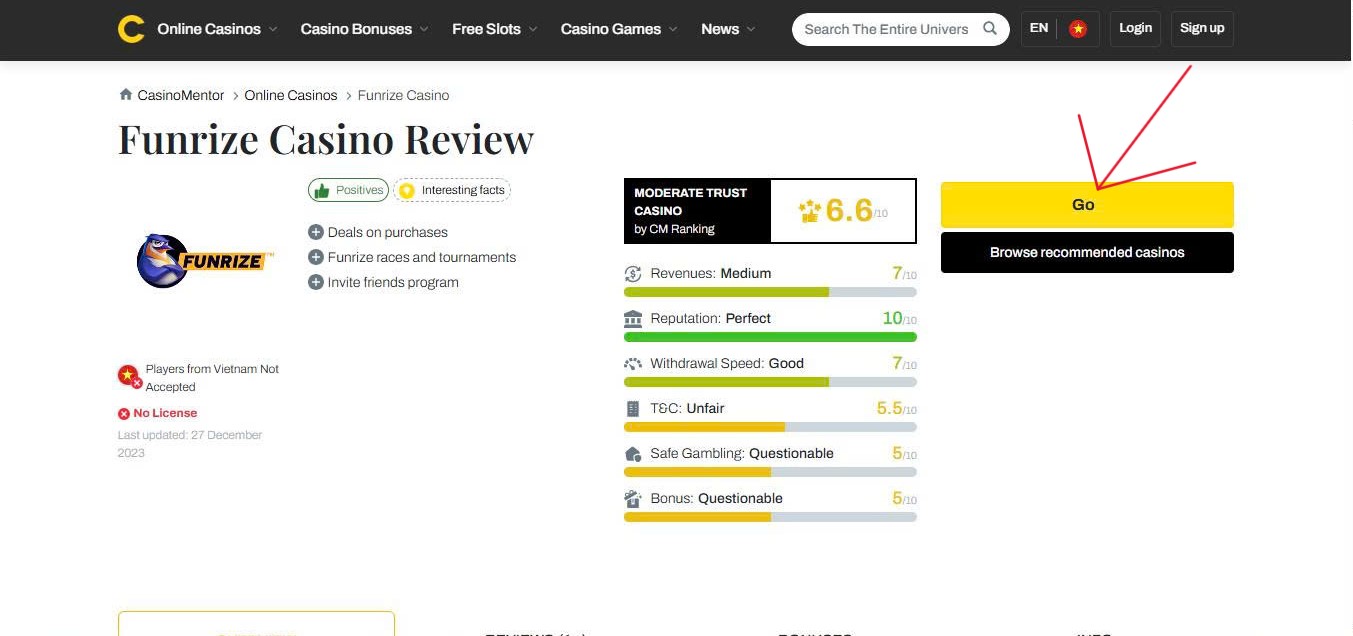The height and width of the screenshot is (636, 1353).
Task: Click the home icon in breadcrumb
Action: pos(126,95)
